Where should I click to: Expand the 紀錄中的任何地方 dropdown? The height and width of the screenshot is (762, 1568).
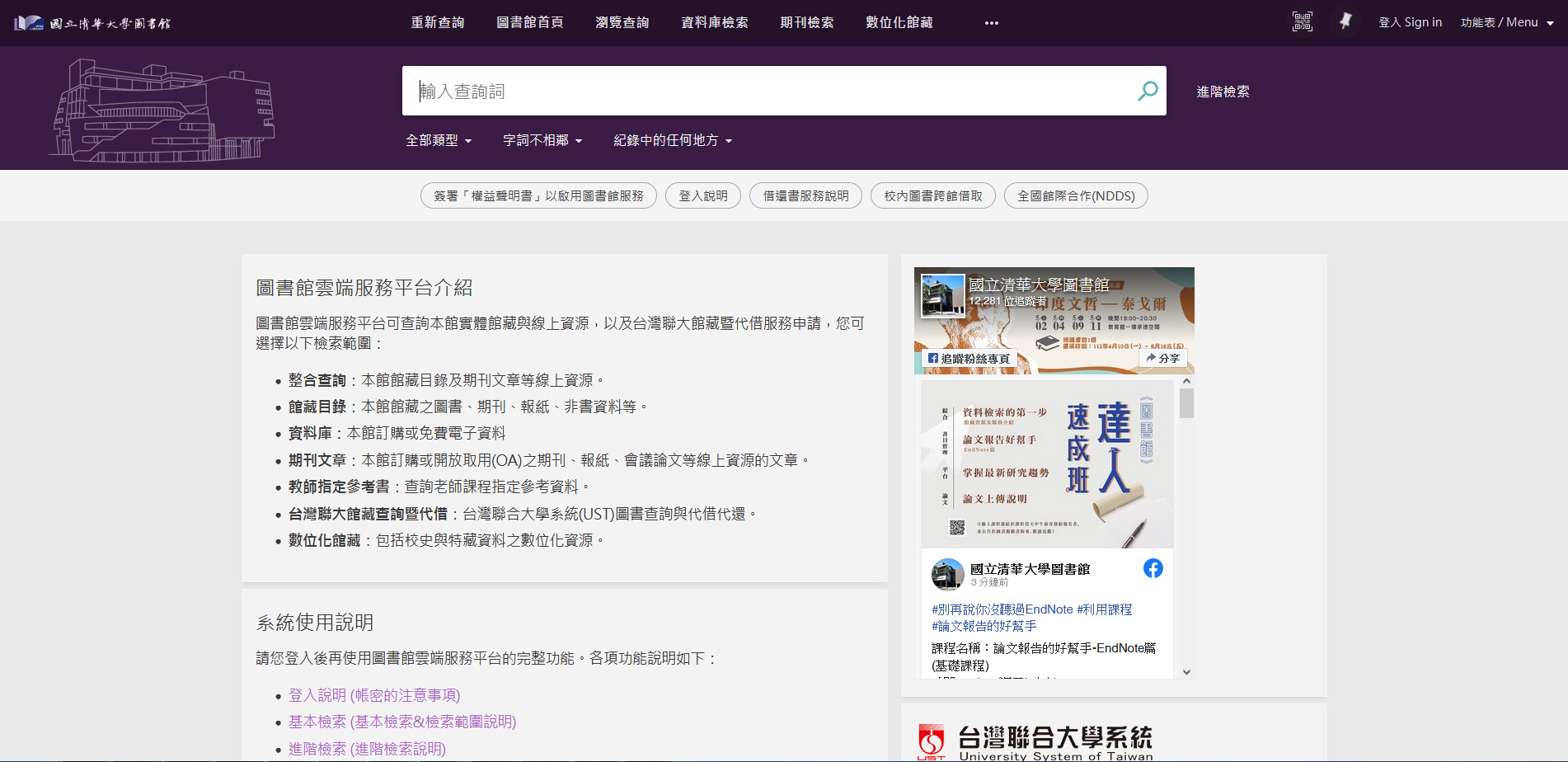click(x=673, y=140)
